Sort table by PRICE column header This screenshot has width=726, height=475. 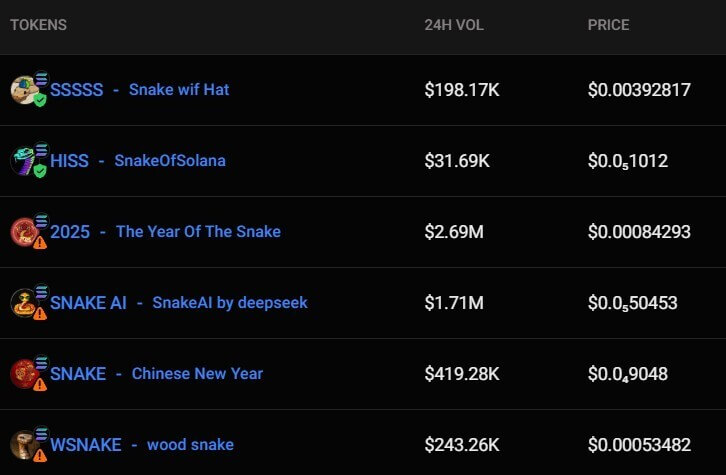(609, 25)
